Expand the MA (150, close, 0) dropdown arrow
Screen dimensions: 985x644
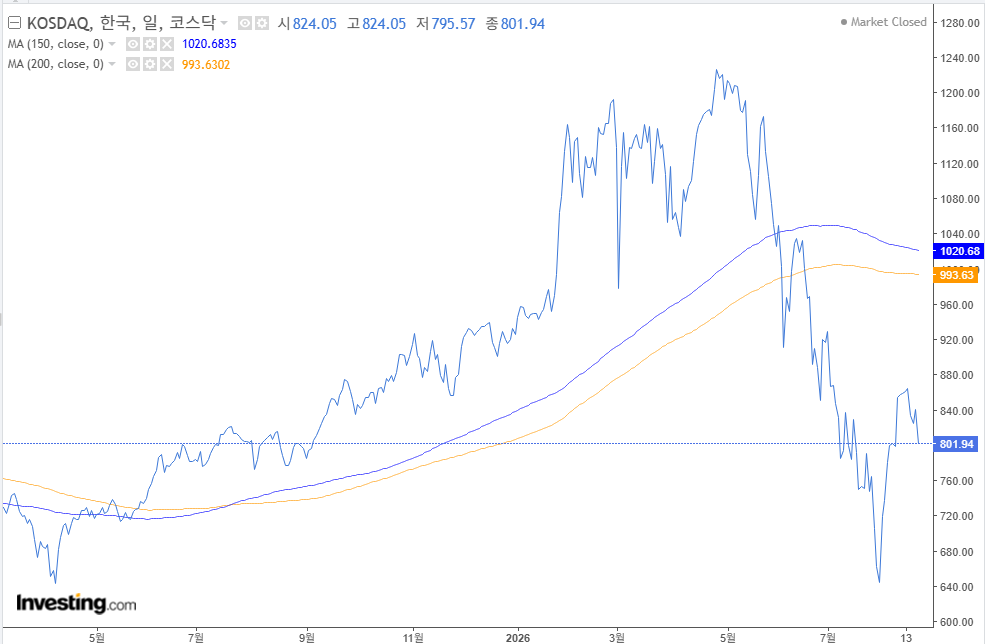(x=112, y=44)
